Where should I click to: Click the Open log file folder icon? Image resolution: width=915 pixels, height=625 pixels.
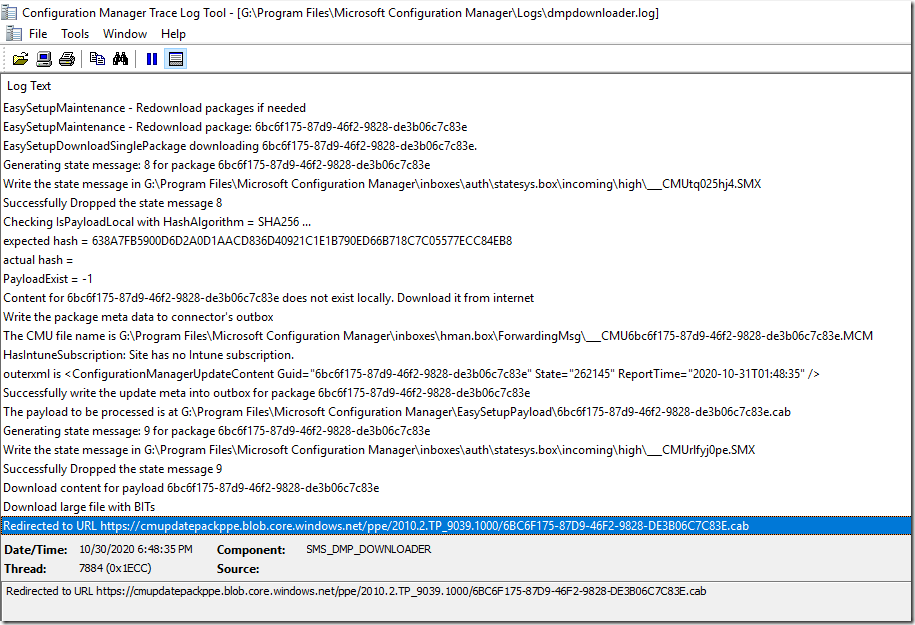click(x=20, y=59)
